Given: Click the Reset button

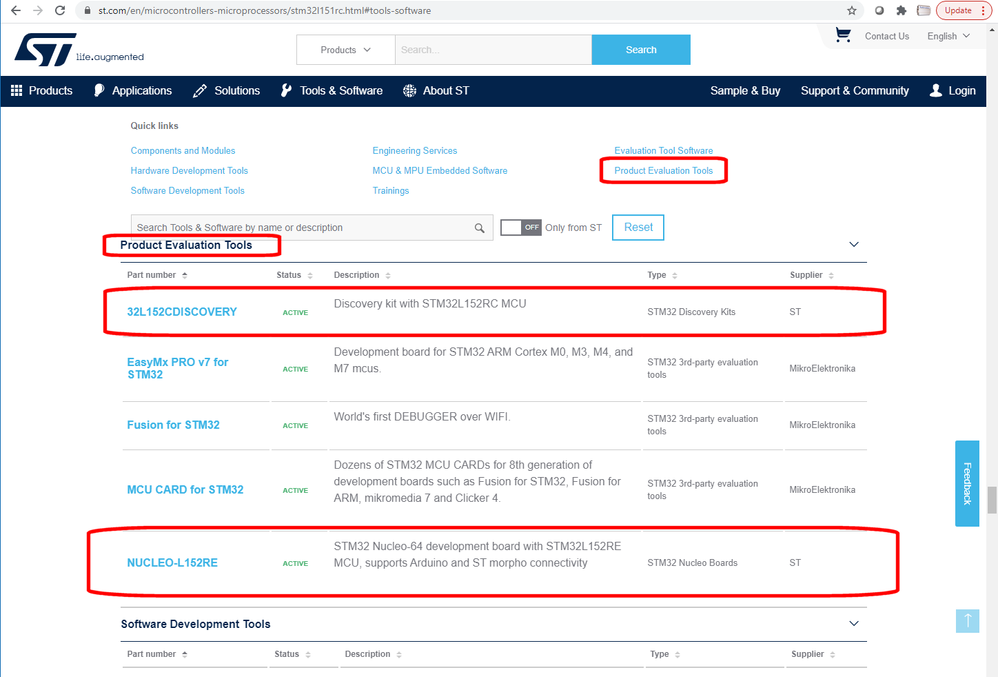Looking at the screenshot, I should point(638,227).
